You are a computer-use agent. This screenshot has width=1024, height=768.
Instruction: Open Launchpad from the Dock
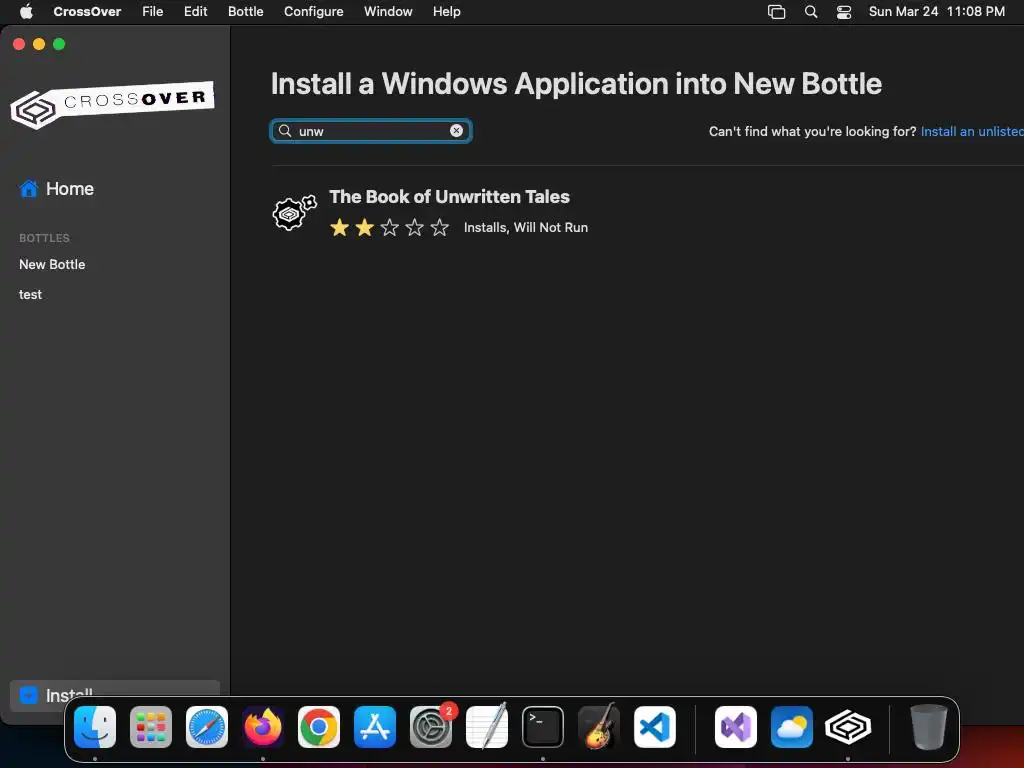[x=151, y=727]
